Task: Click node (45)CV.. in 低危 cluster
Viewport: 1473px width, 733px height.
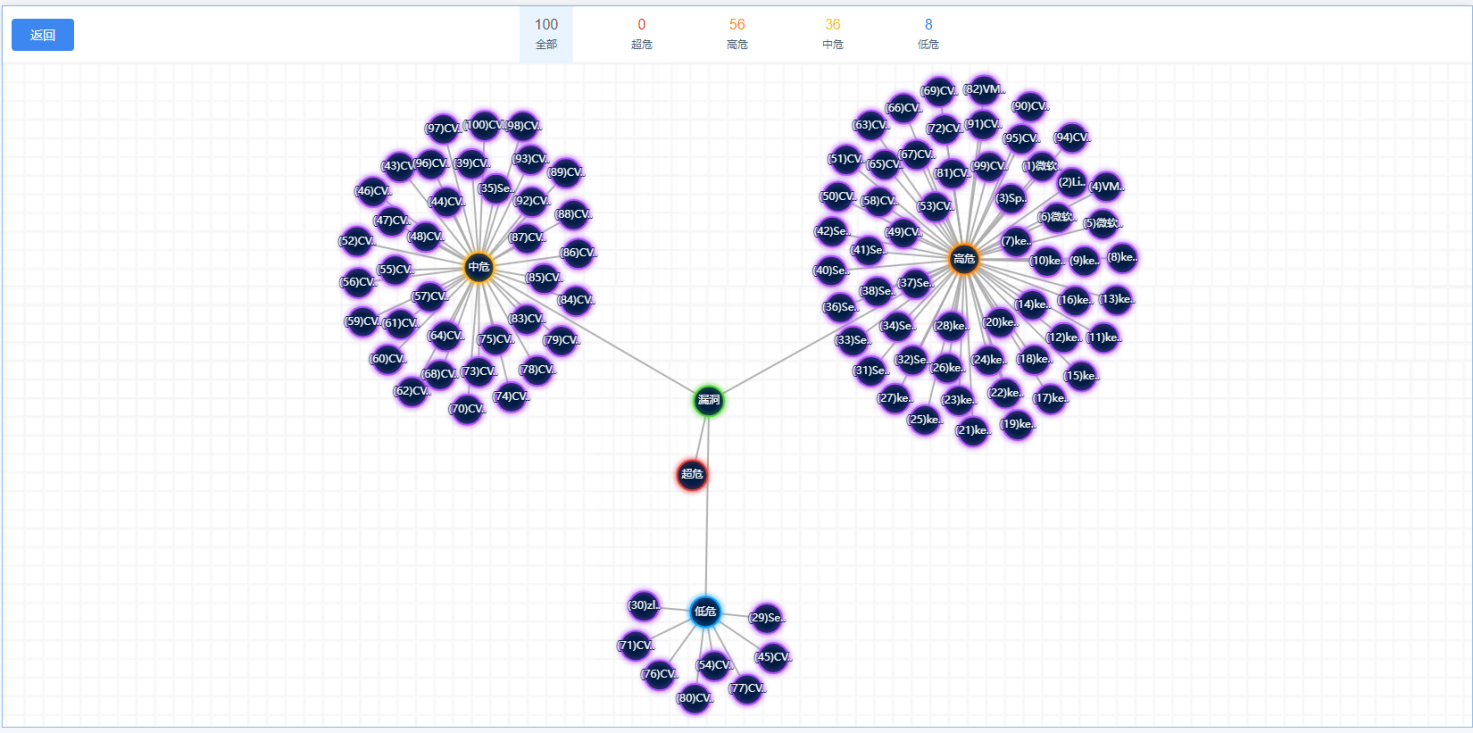Action: point(772,657)
